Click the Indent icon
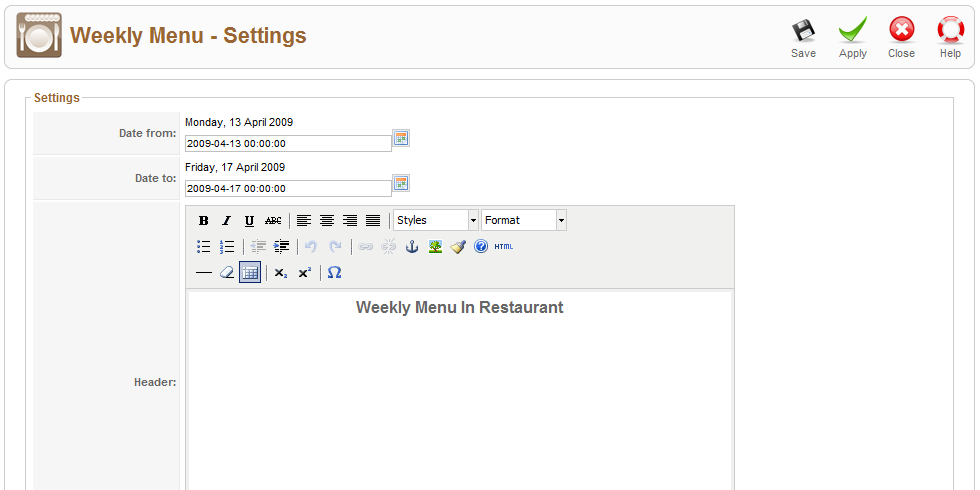Viewport: 980px width, 490px height. coord(281,246)
